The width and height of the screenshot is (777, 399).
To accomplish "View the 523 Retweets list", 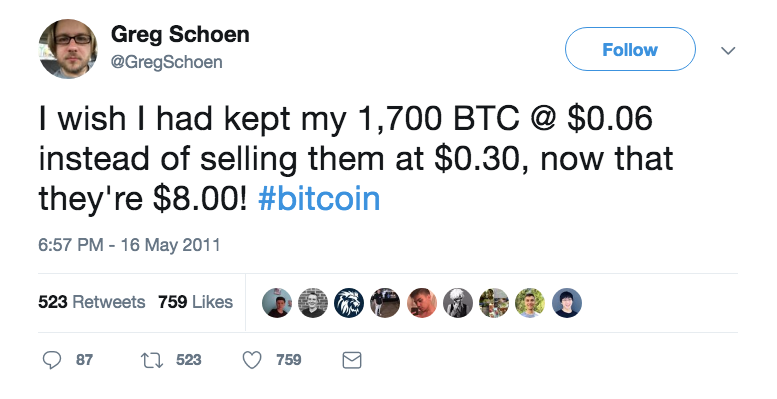I will [92, 302].
